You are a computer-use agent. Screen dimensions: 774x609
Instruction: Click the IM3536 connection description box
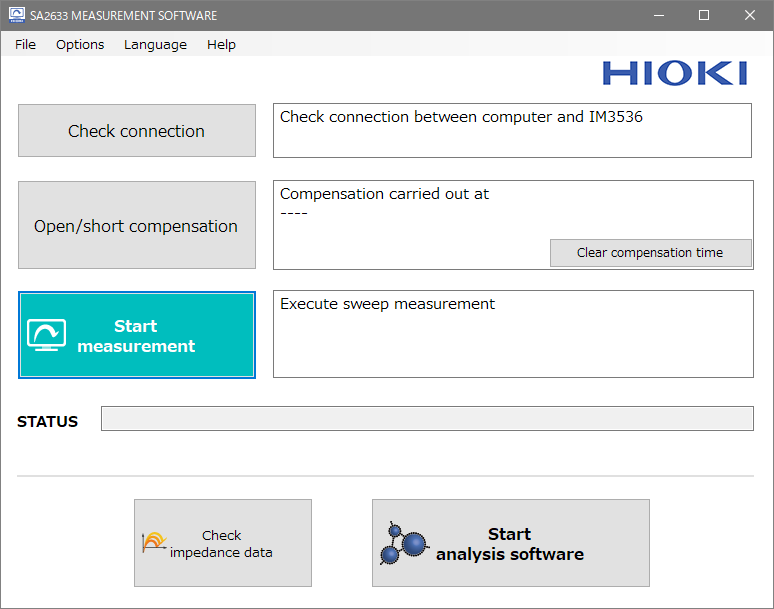pos(512,130)
